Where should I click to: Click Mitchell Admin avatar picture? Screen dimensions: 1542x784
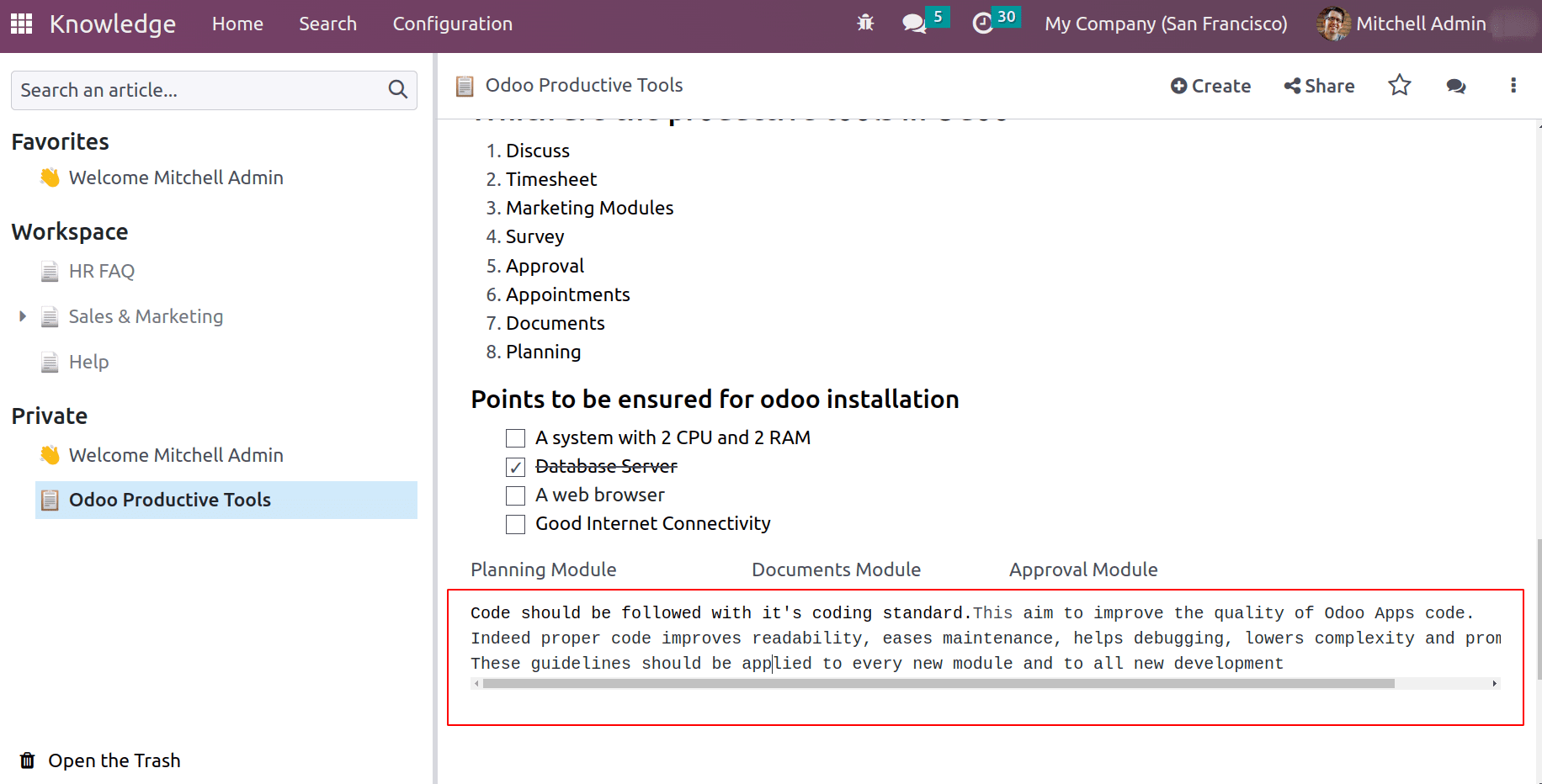[1333, 24]
